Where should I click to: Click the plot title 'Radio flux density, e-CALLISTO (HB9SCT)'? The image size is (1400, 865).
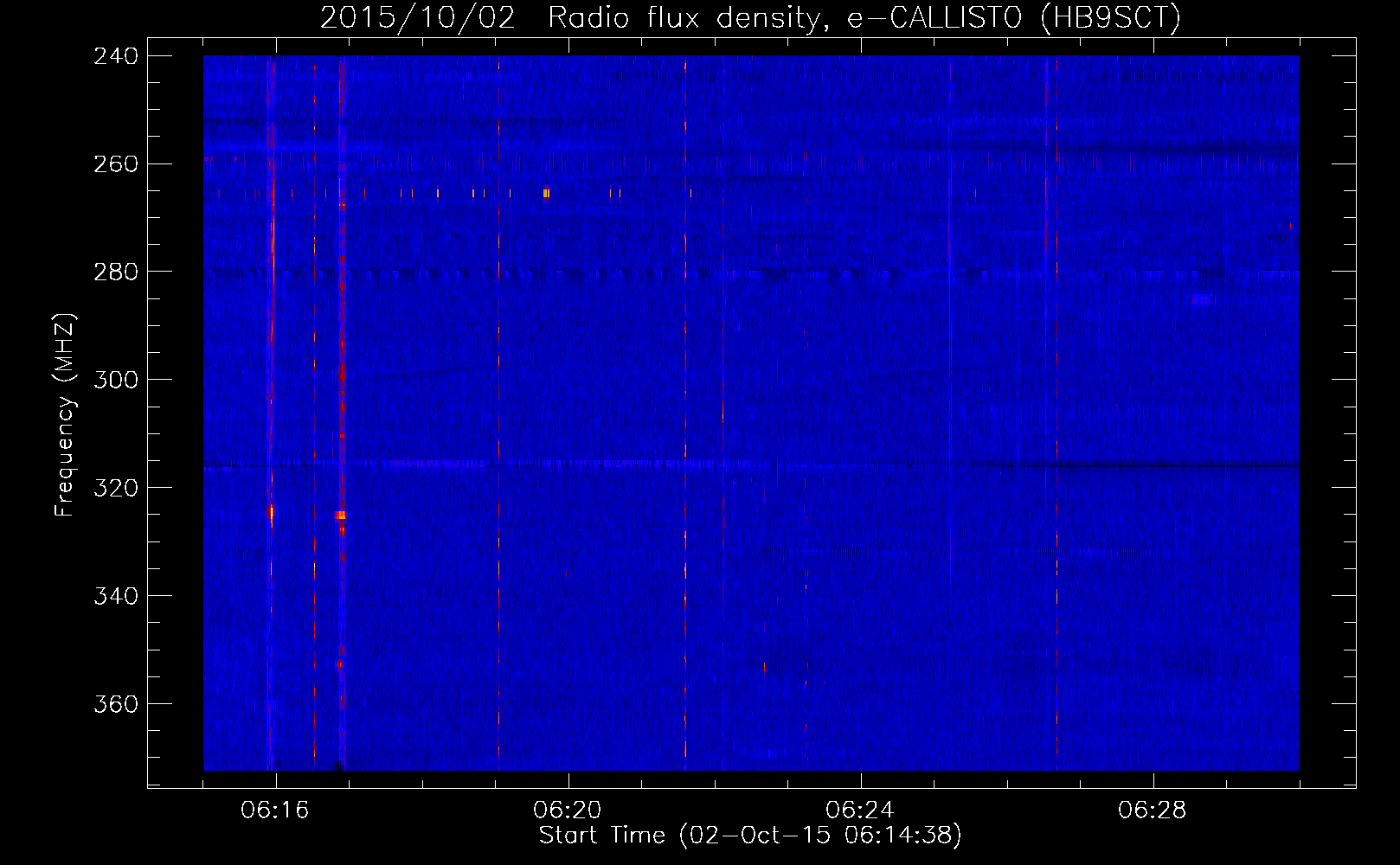(x=864, y=18)
